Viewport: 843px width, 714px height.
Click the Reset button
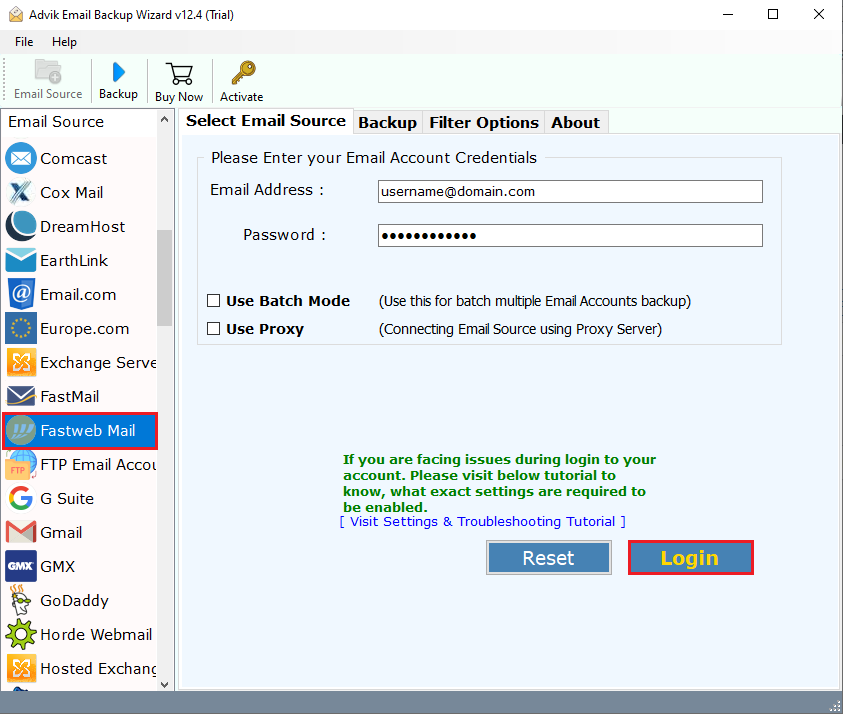(548, 558)
